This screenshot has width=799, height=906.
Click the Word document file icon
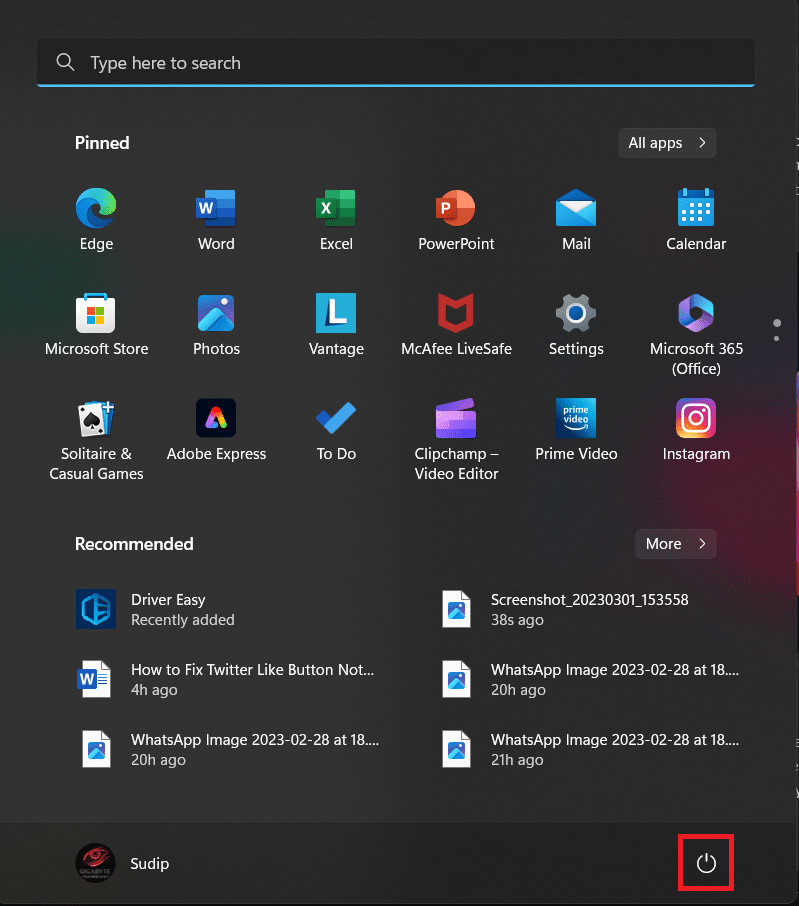coord(94,679)
